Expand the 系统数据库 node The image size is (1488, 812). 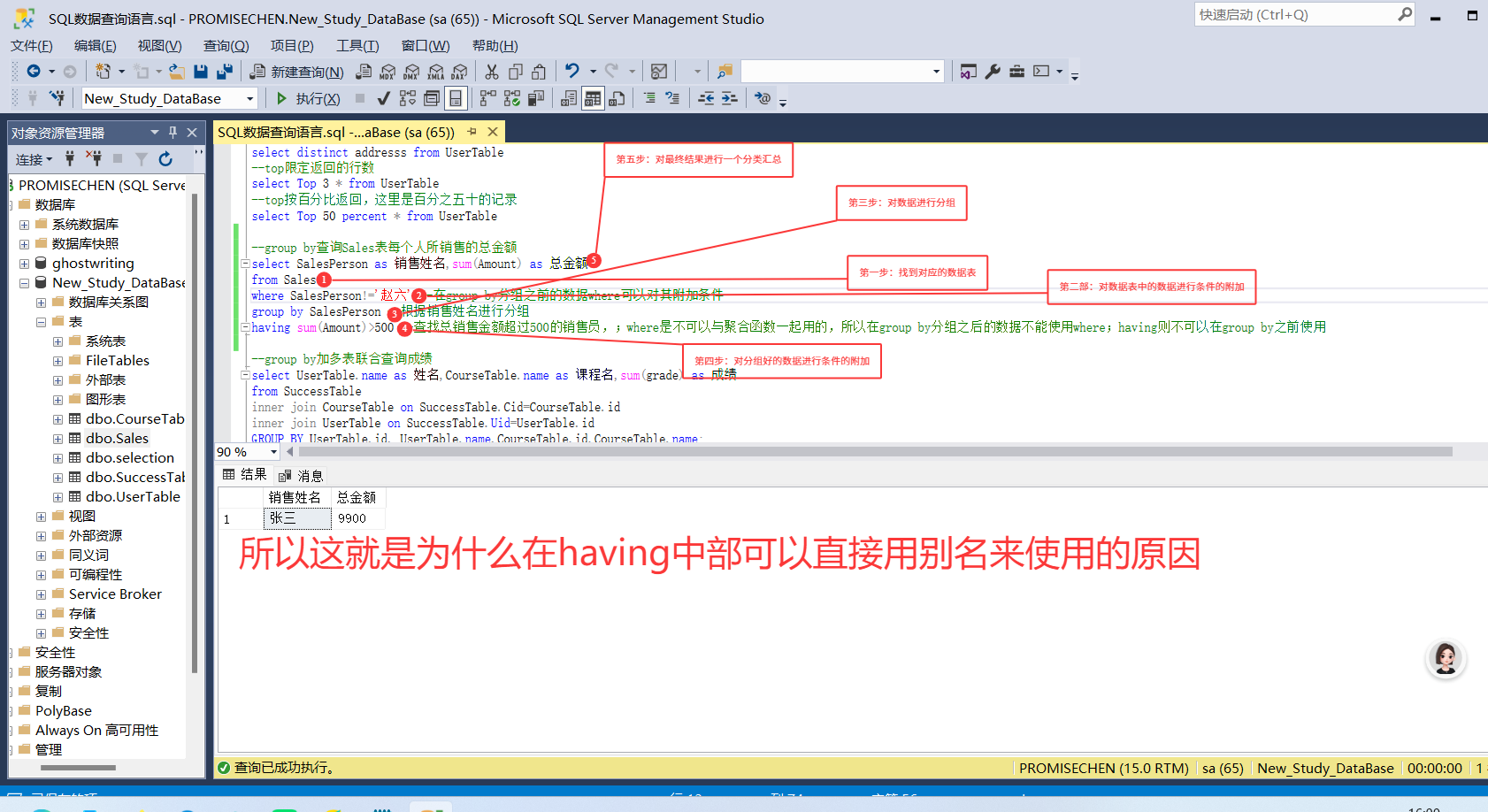(x=25, y=225)
